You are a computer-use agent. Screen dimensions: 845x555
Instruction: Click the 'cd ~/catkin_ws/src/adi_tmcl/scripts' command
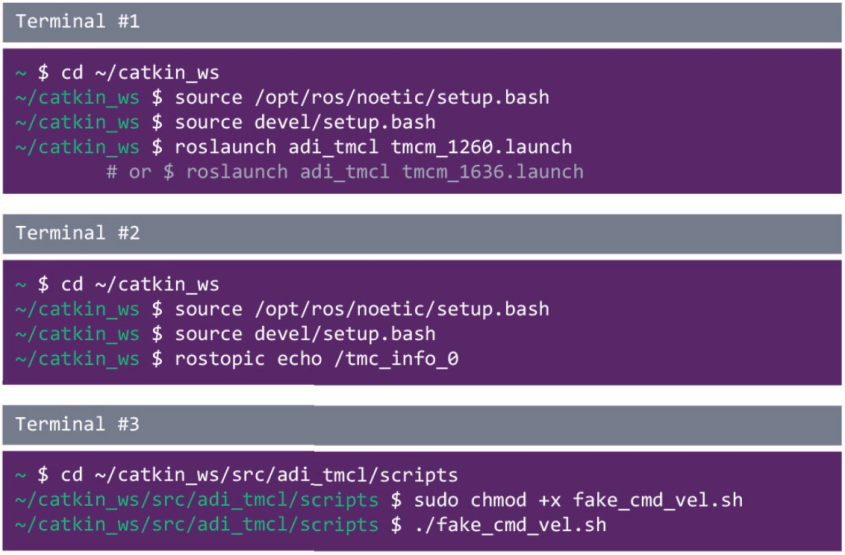coord(259,475)
